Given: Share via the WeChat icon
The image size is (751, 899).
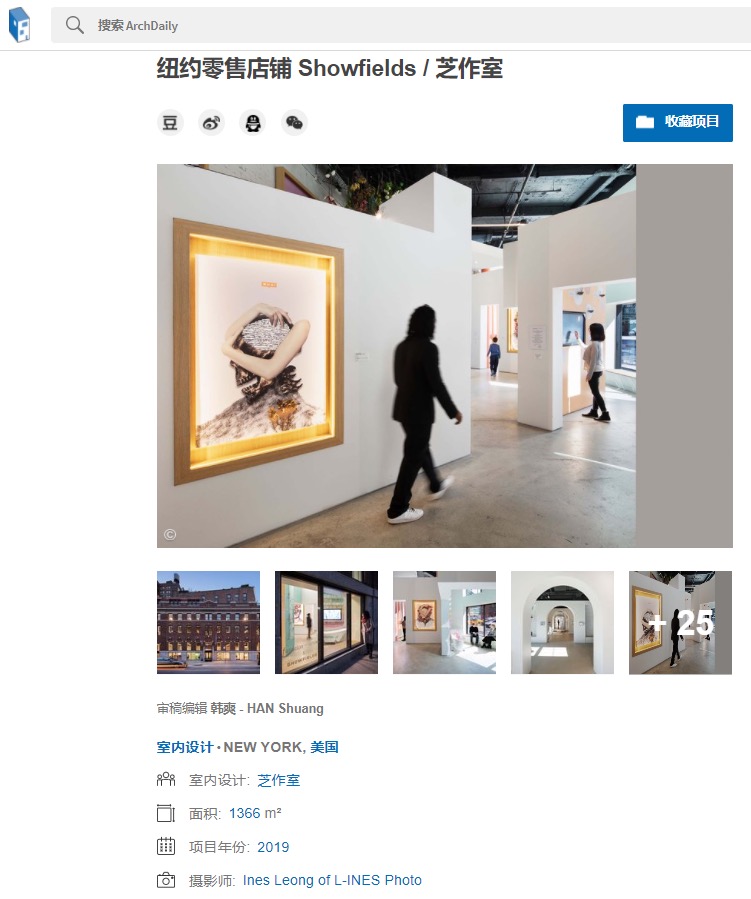Looking at the screenshot, I should point(294,123).
